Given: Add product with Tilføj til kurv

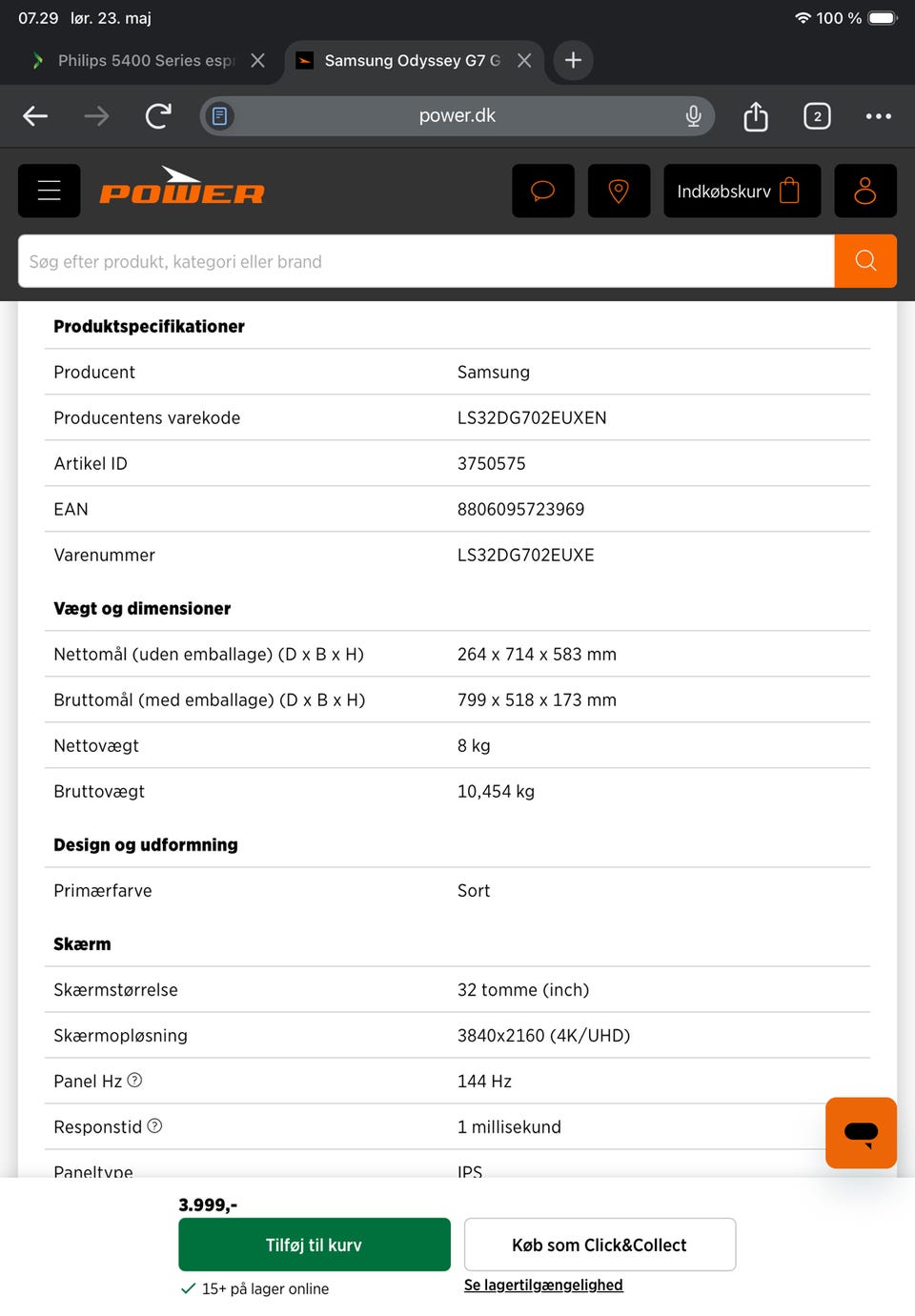Looking at the screenshot, I should (315, 1245).
